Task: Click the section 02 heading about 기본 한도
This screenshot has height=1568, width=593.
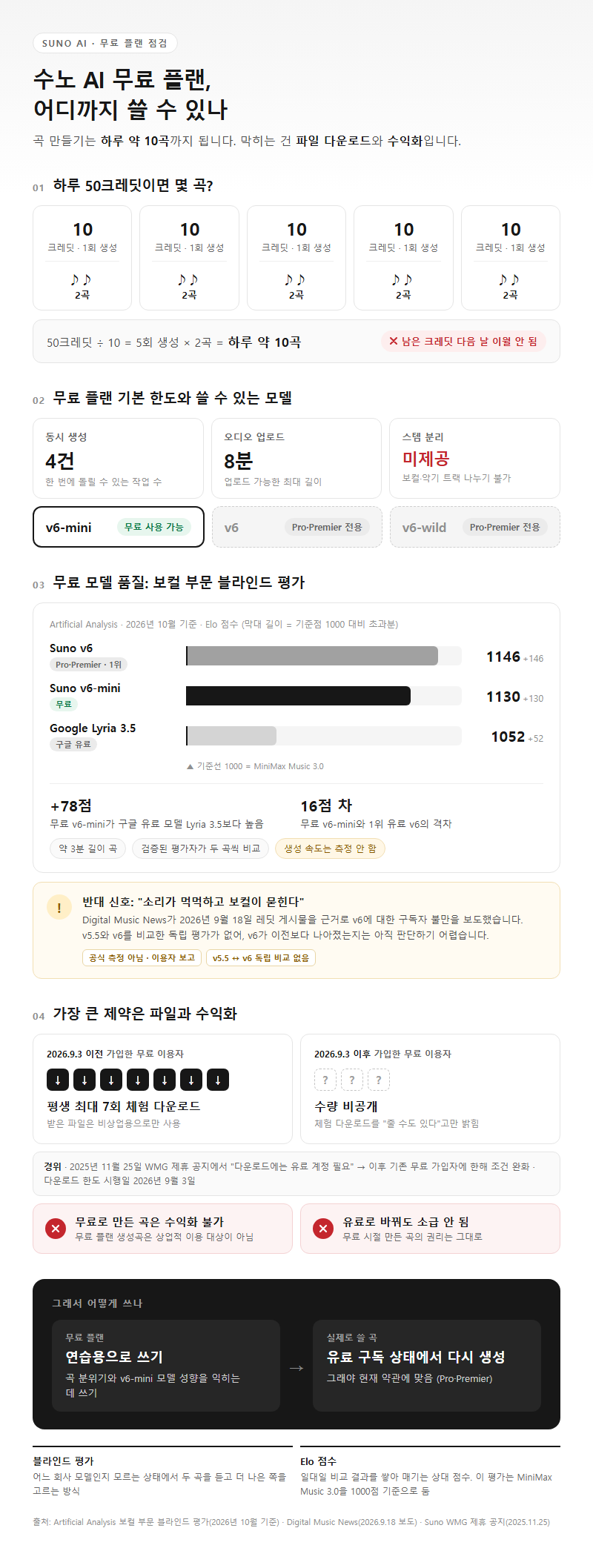Action: click(173, 398)
